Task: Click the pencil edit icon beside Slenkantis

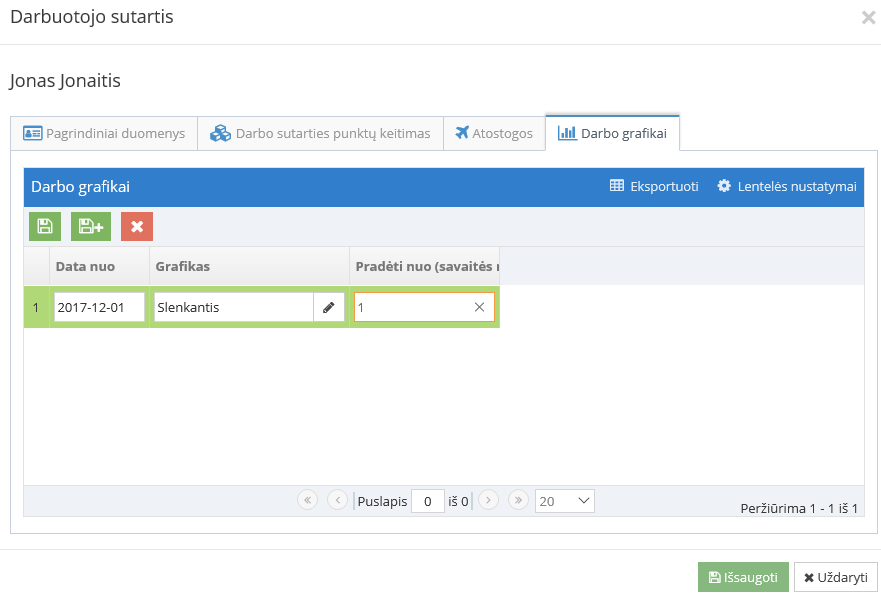Action: click(328, 308)
